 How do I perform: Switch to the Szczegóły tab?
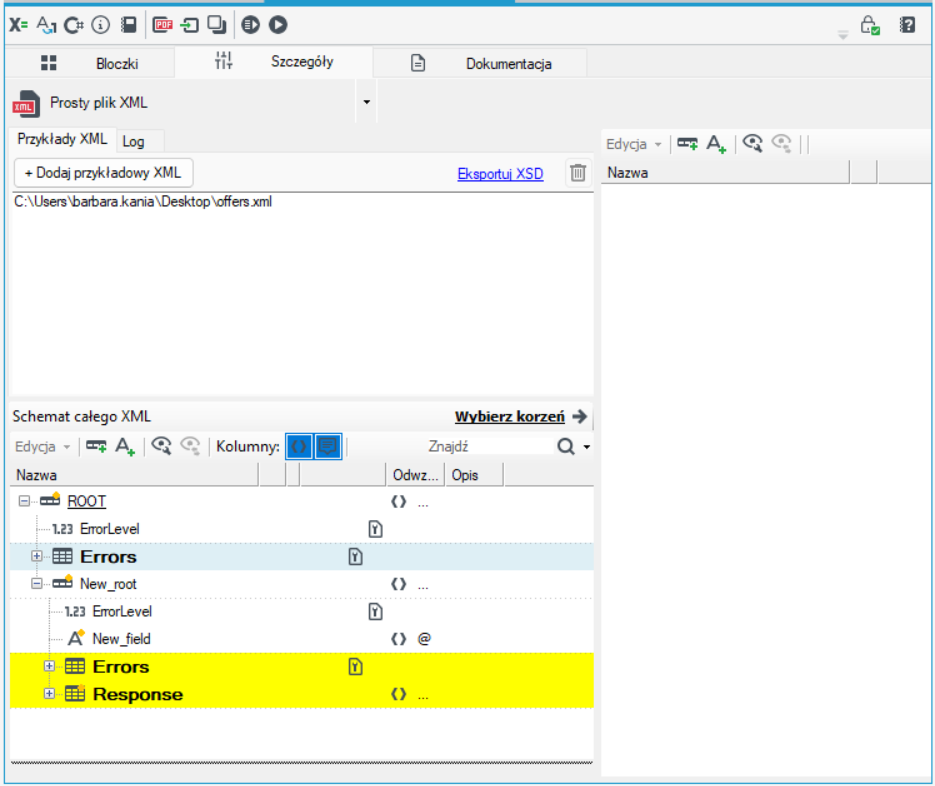click(274, 61)
